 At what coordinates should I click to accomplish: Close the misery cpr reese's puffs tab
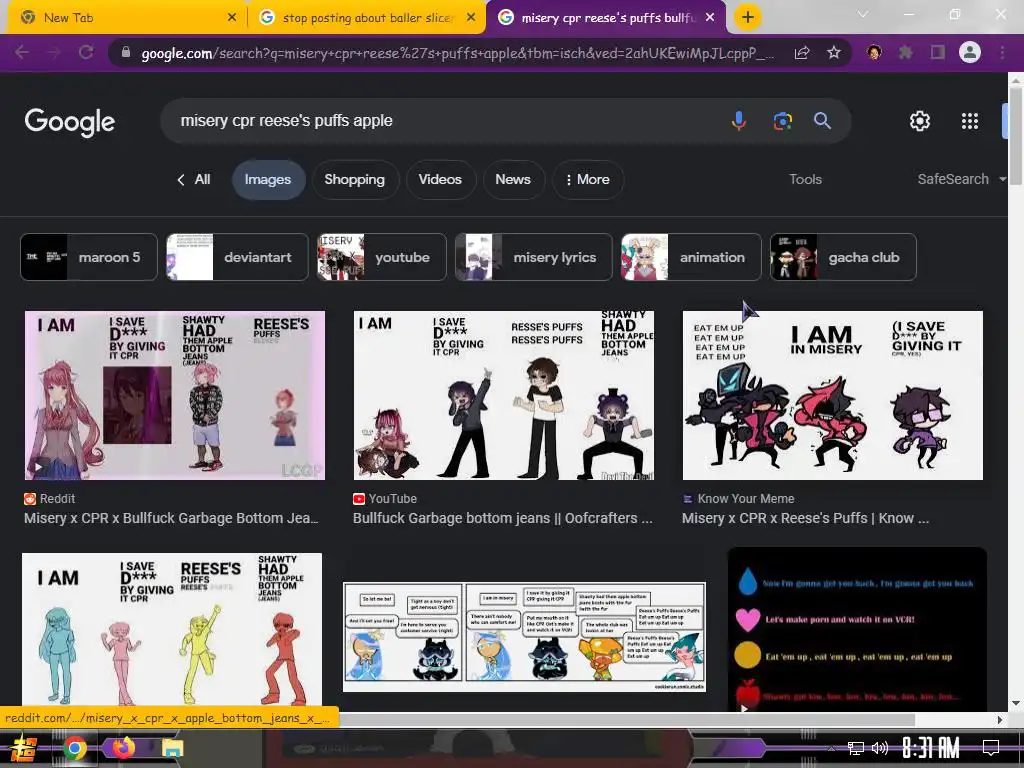pos(710,18)
